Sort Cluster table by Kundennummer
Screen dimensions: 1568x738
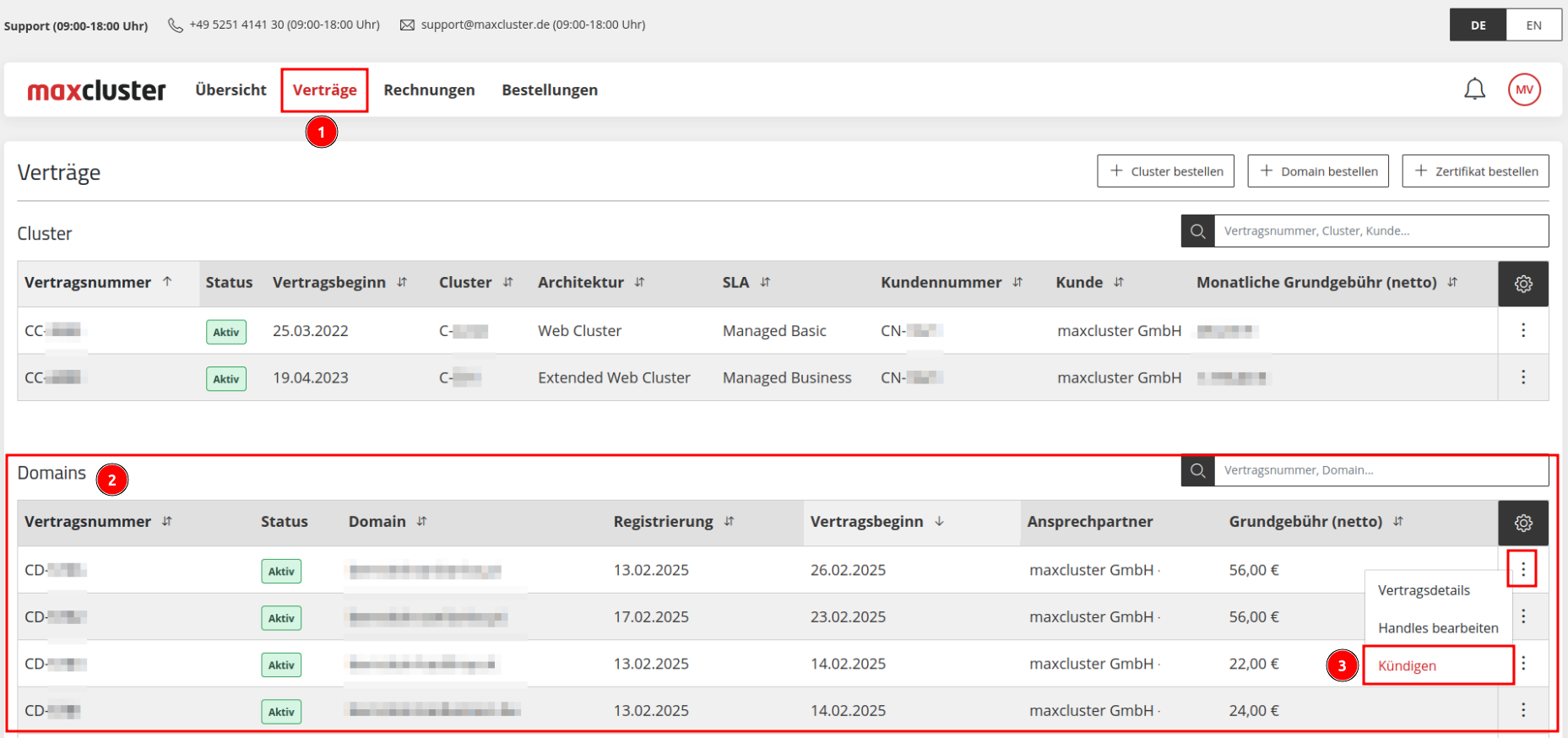tap(1017, 282)
